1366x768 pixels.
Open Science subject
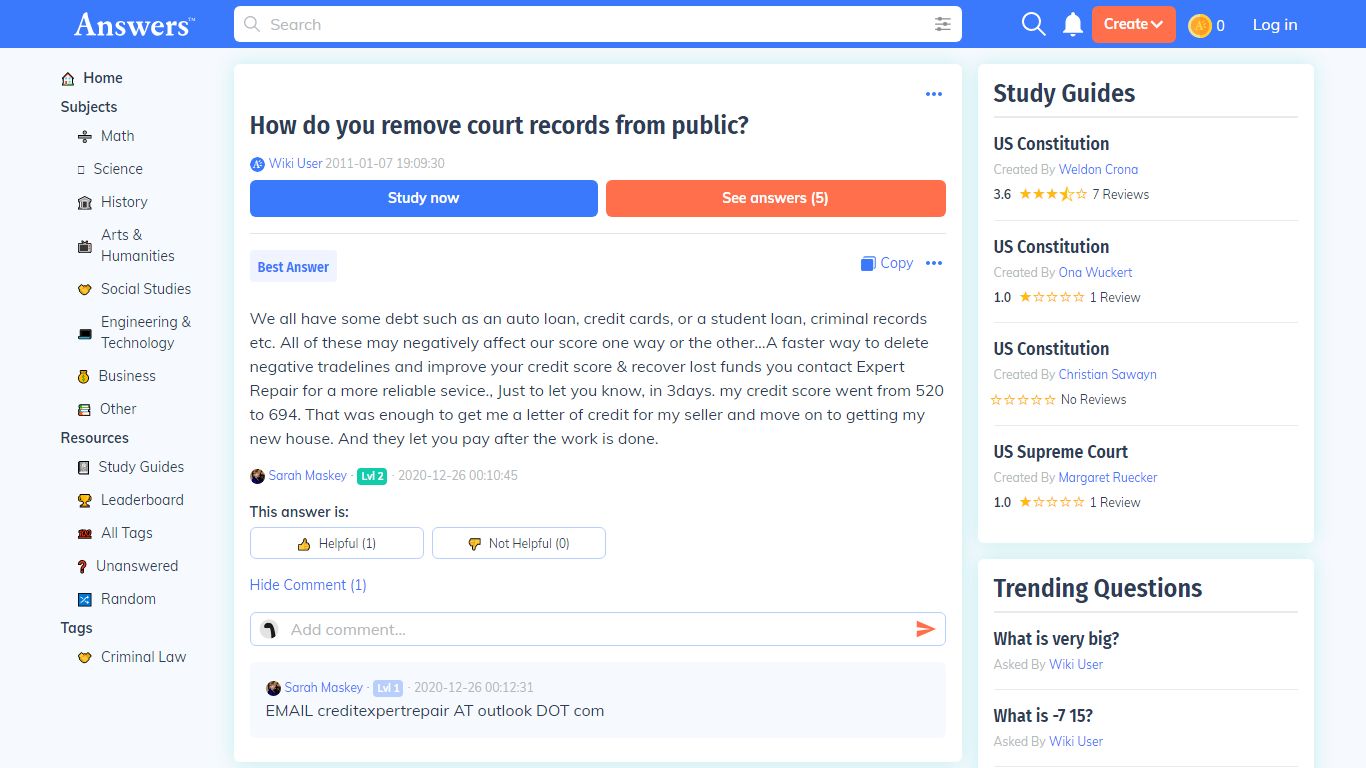(118, 169)
